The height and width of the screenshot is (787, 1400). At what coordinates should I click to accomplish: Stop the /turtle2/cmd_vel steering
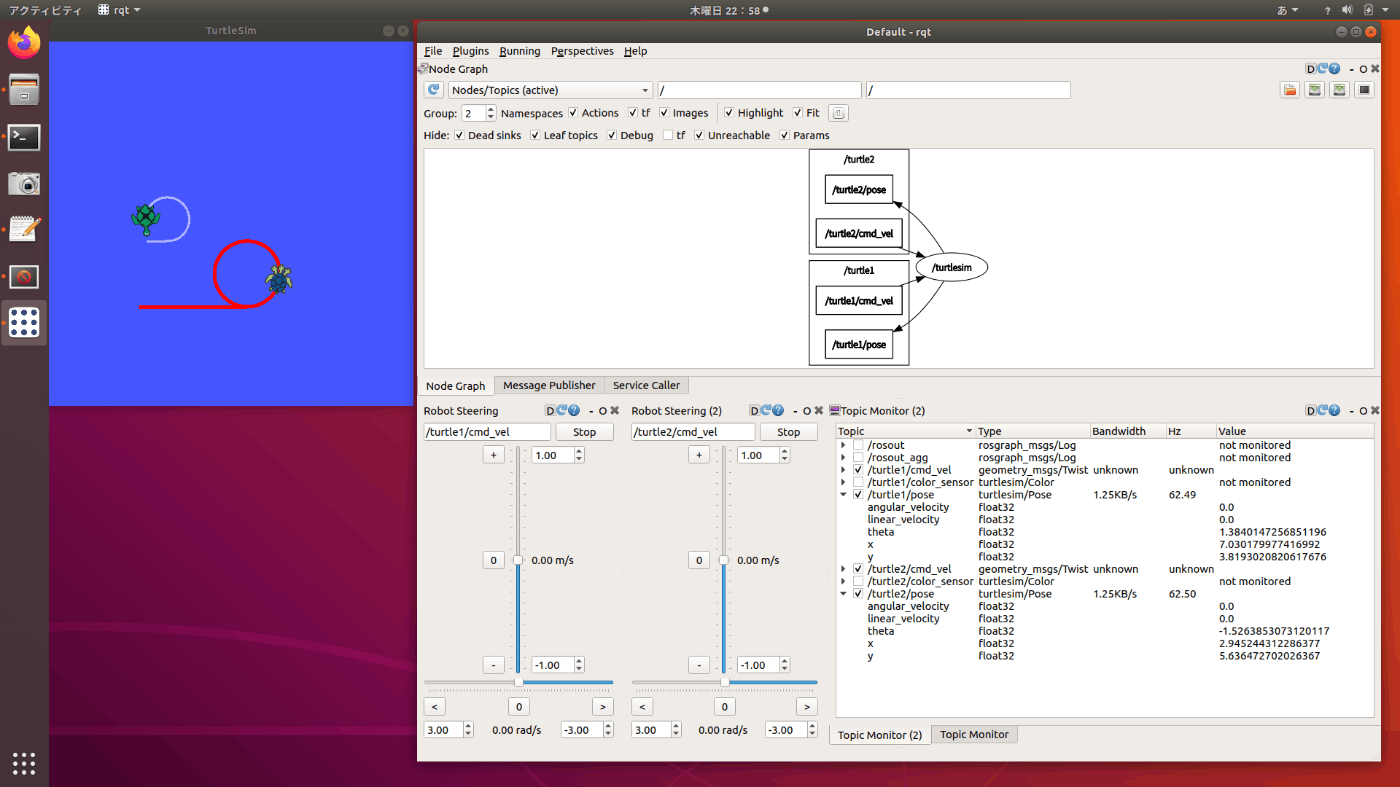coord(789,432)
